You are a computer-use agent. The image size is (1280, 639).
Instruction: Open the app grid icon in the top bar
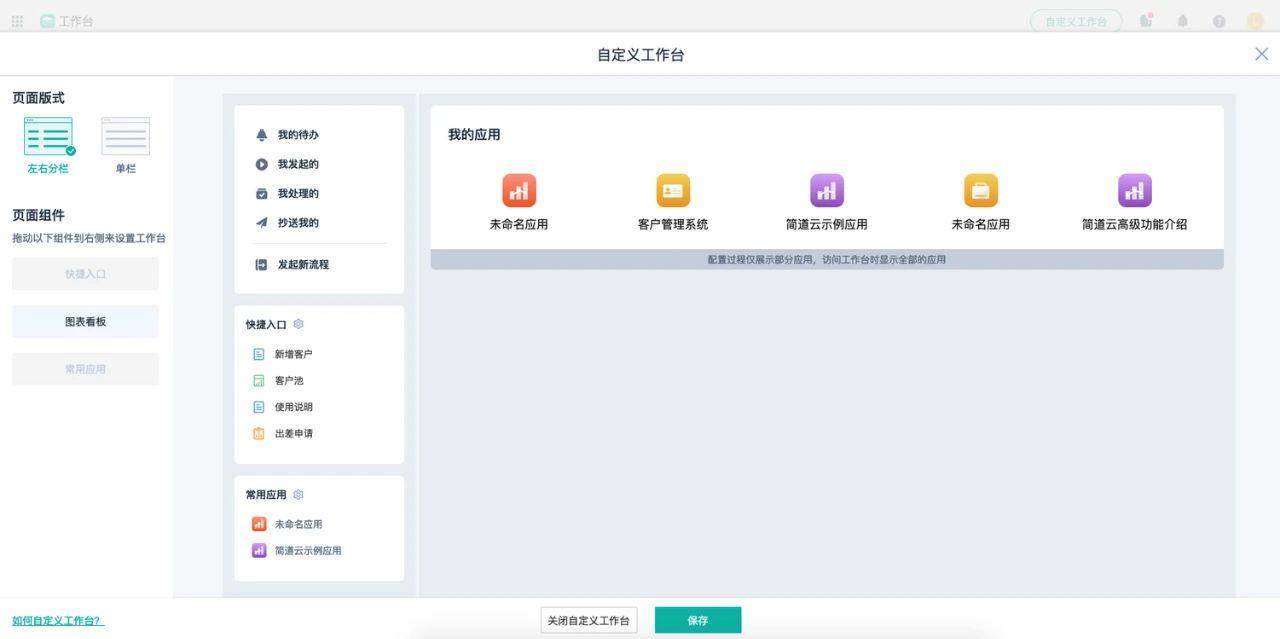(17, 21)
